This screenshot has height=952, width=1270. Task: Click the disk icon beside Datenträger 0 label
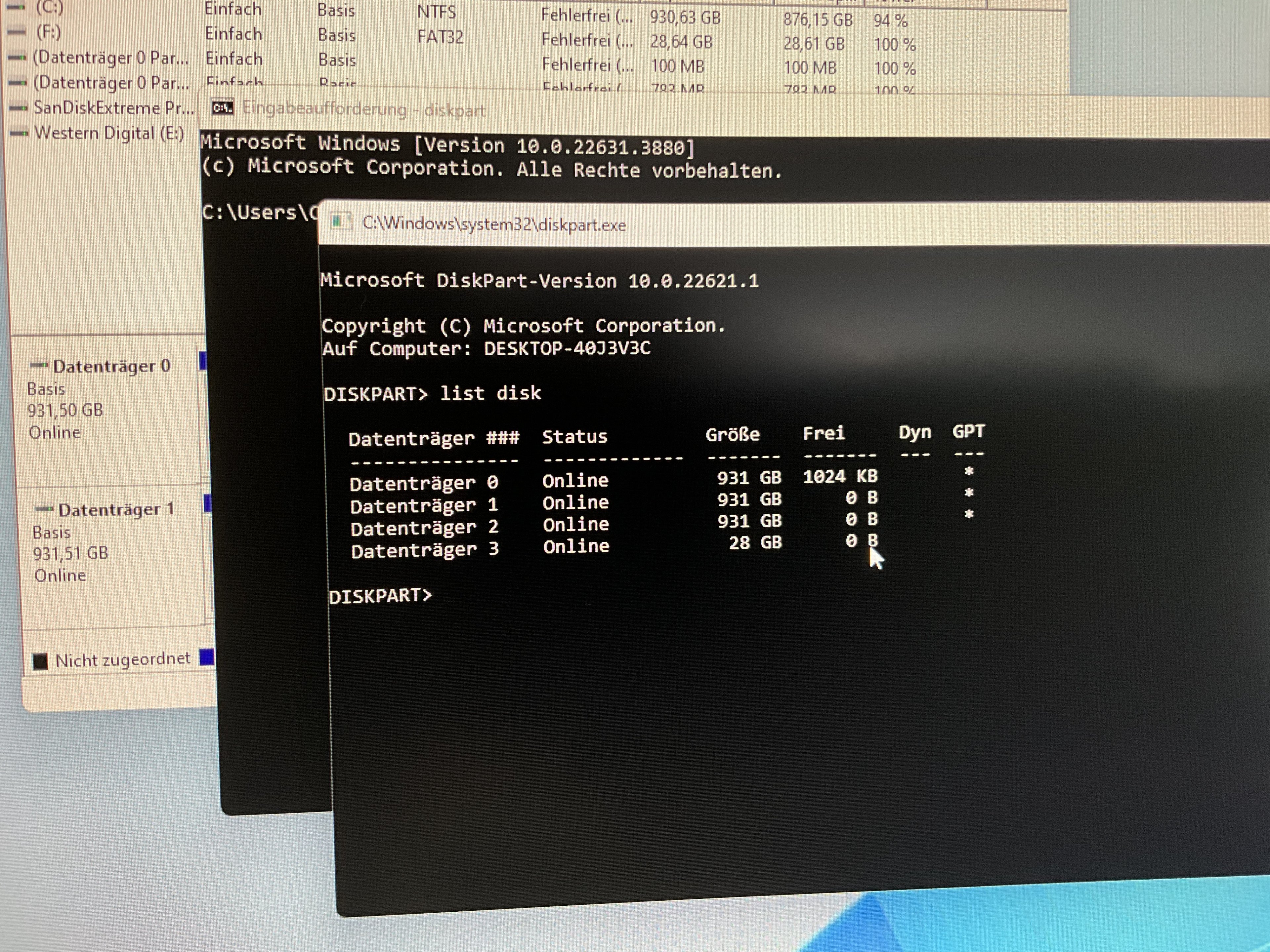[39, 365]
